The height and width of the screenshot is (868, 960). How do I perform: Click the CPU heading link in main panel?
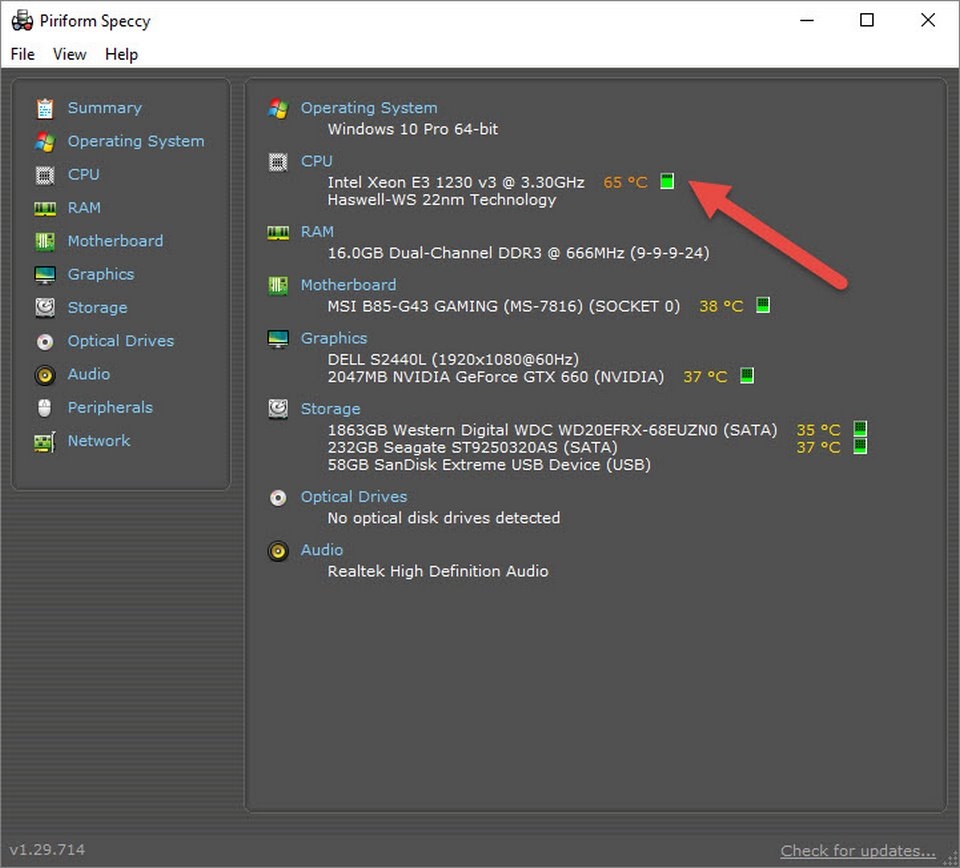click(317, 161)
